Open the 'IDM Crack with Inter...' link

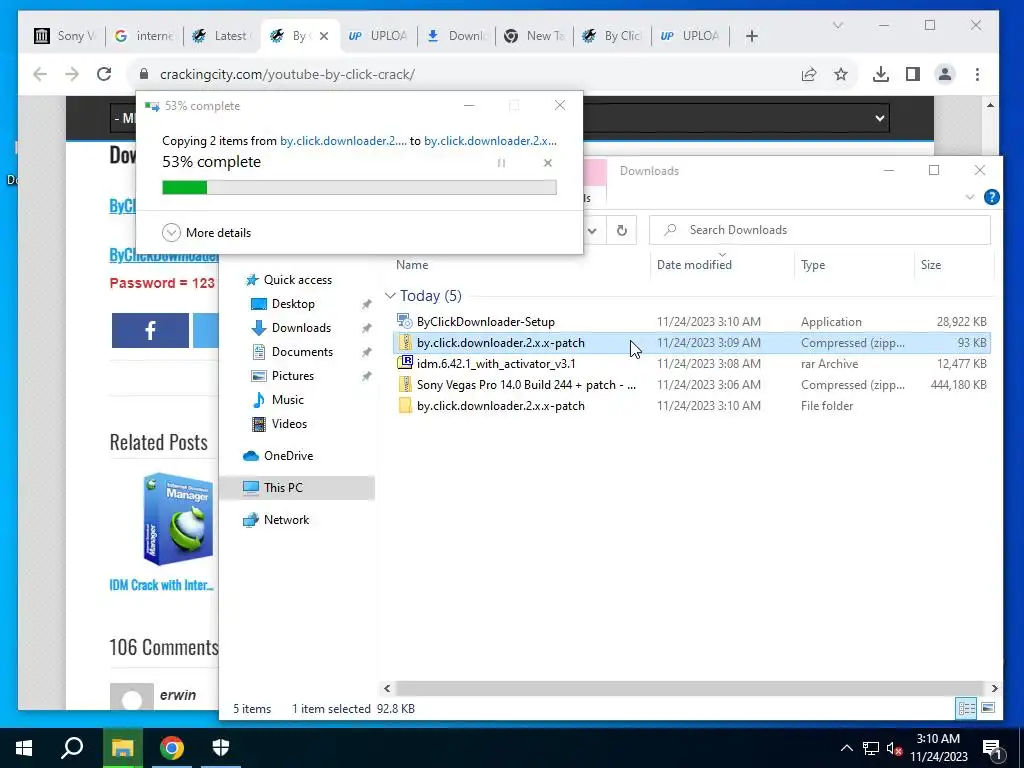(x=161, y=585)
